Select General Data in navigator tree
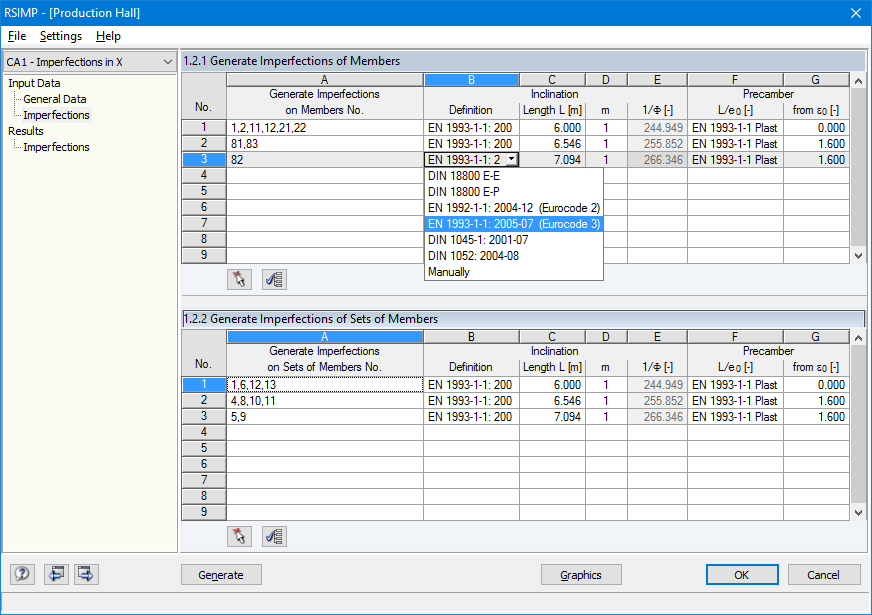Image resolution: width=872 pixels, height=615 pixels. tap(54, 99)
